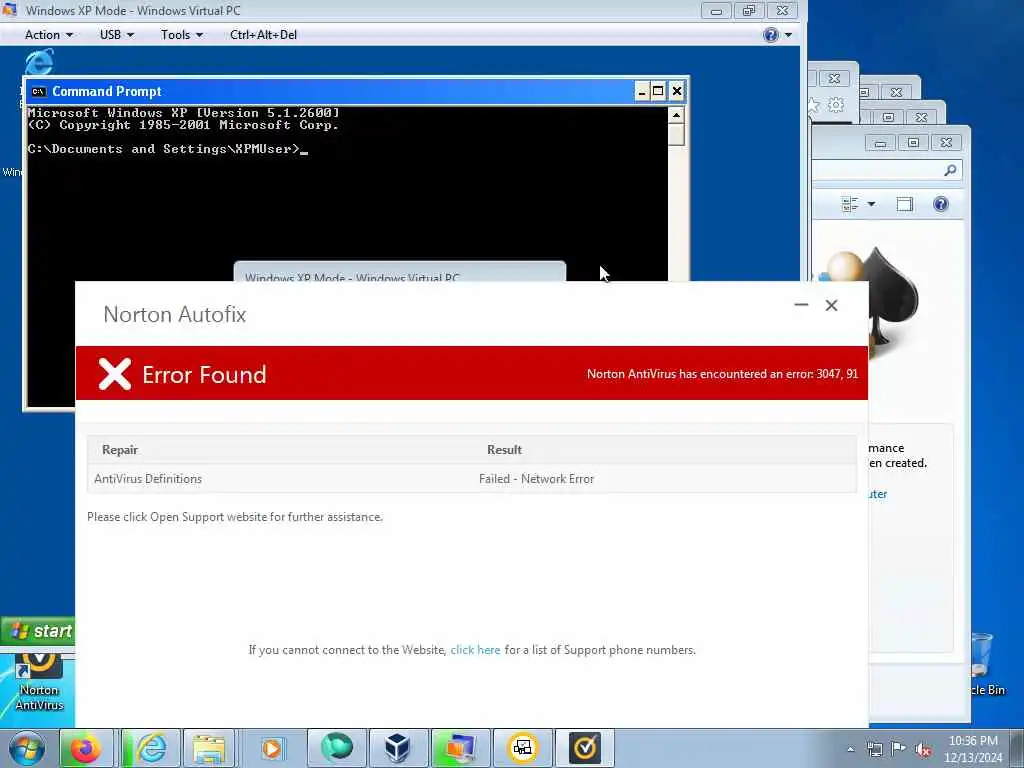The width and height of the screenshot is (1024, 768).
Task: Click the Repair column header
Action: click(120, 450)
